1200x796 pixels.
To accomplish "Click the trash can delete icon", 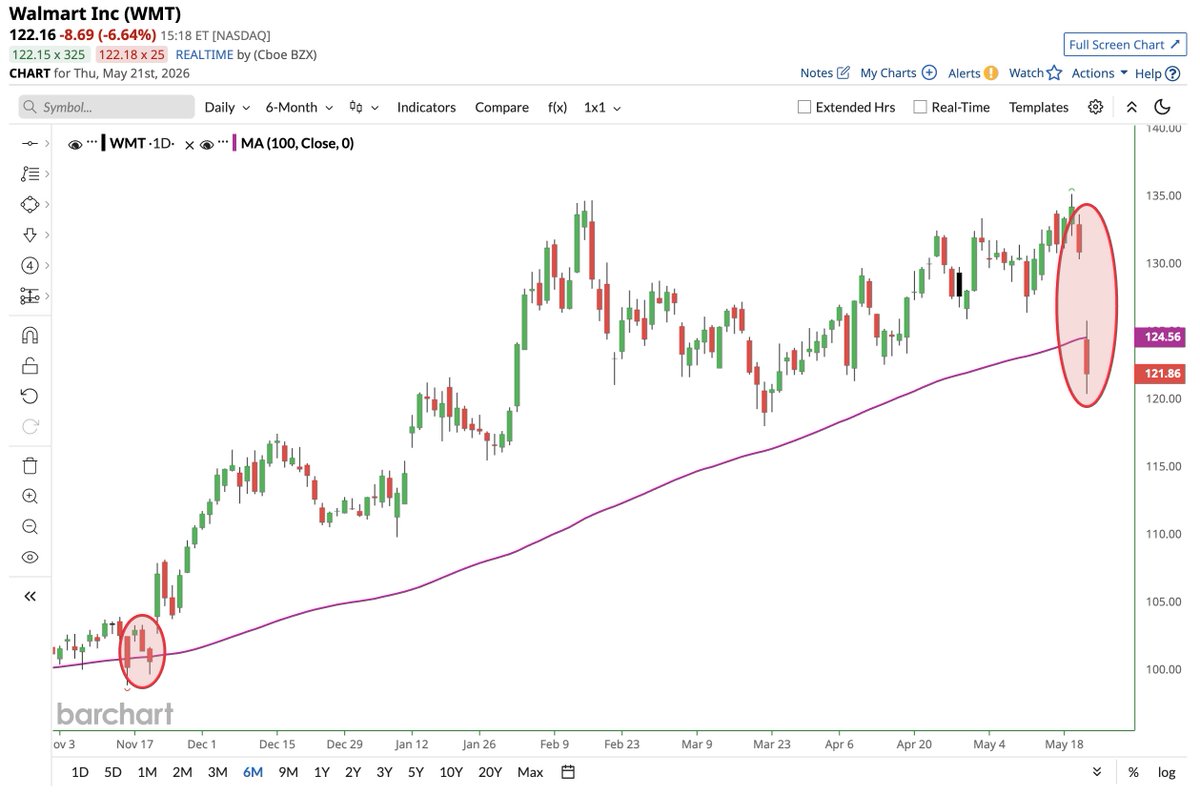I will click(x=29, y=465).
